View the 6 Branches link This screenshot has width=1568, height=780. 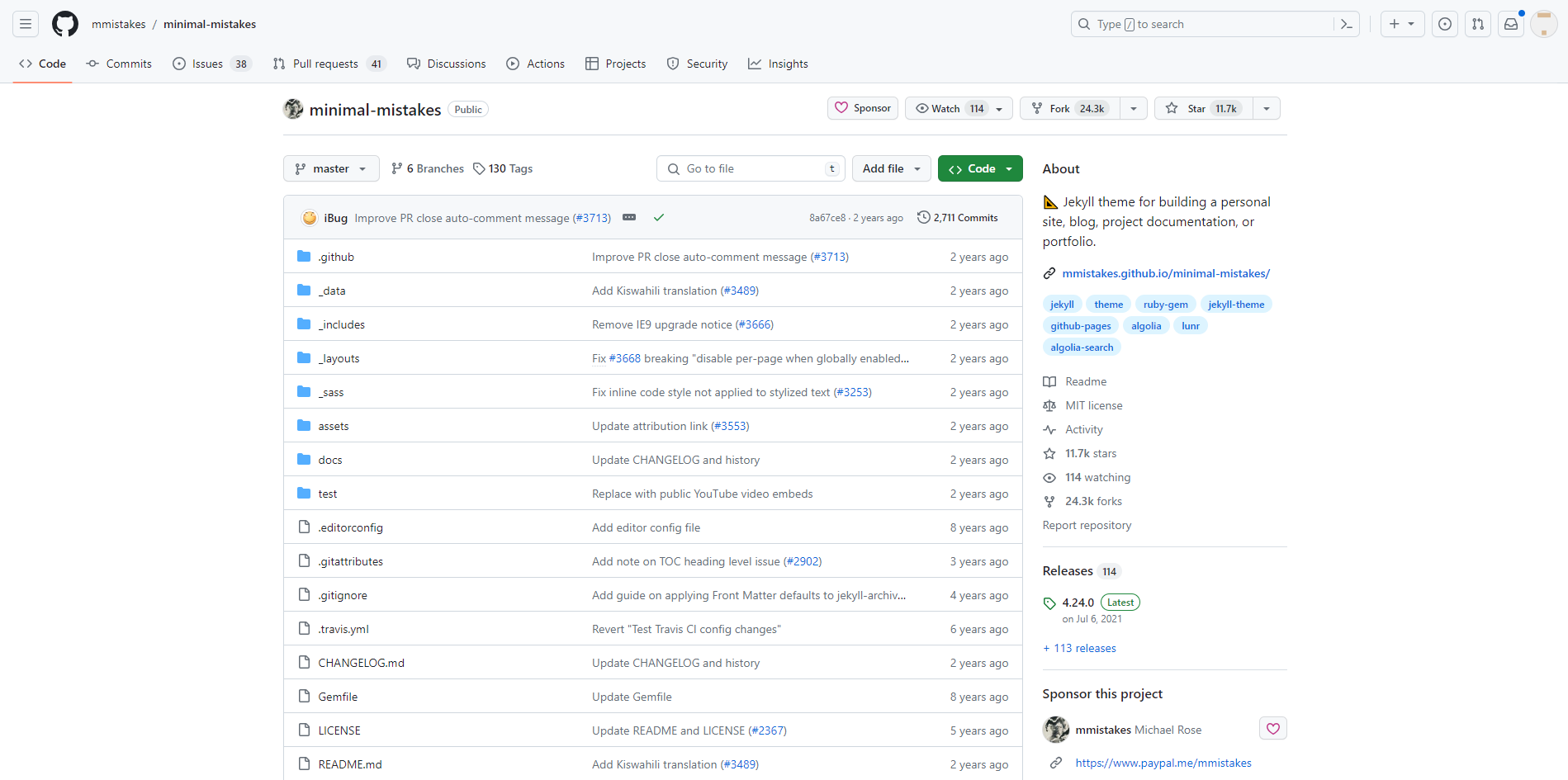click(428, 168)
